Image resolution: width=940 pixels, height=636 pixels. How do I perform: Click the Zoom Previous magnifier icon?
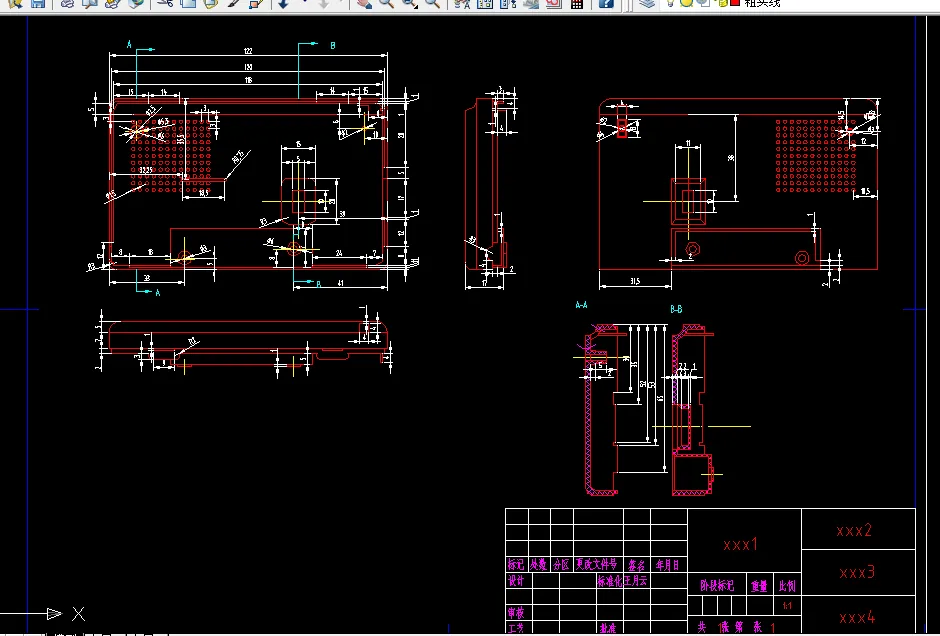click(x=432, y=4)
